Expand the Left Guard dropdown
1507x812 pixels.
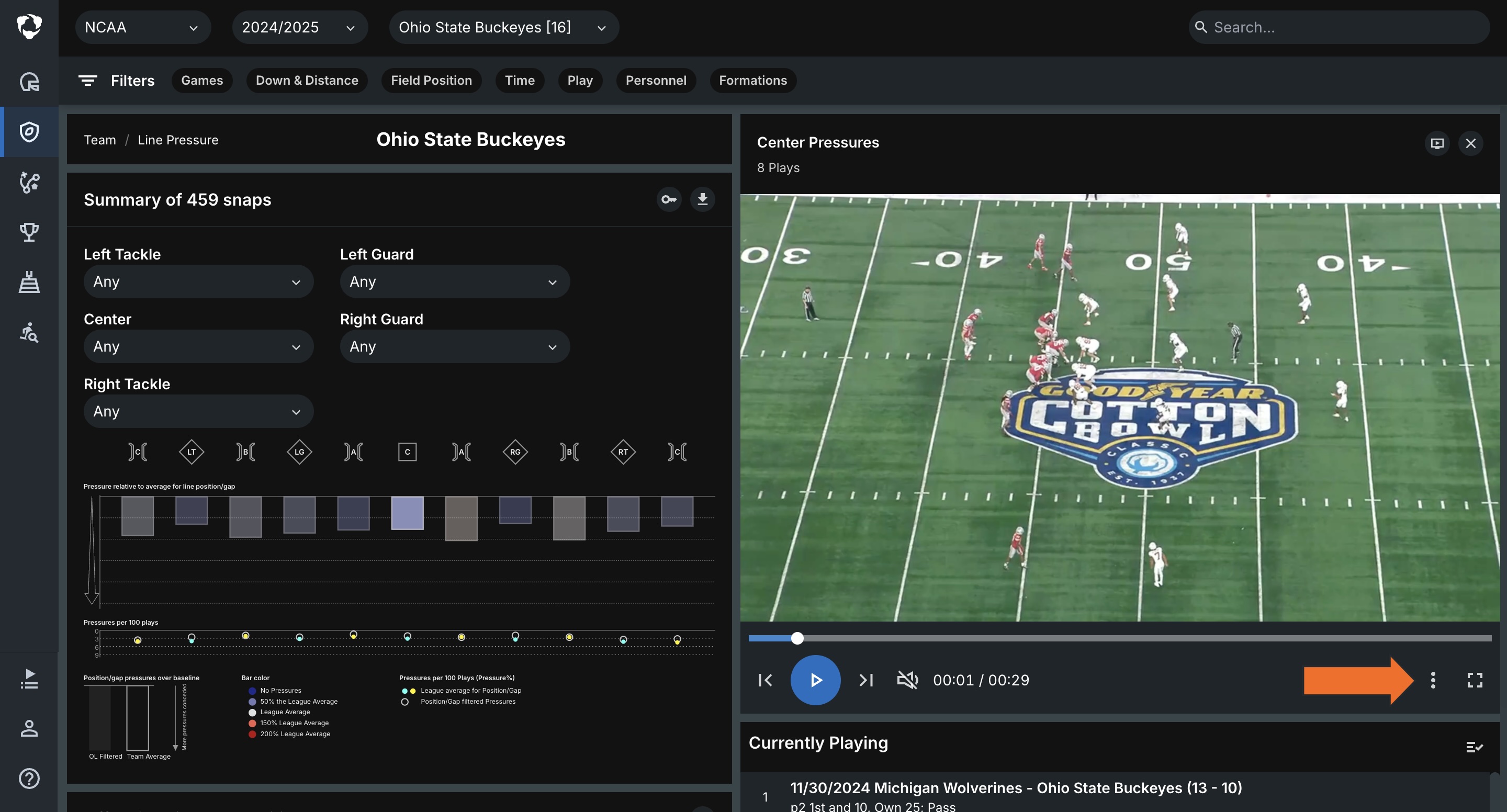(x=455, y=282)
